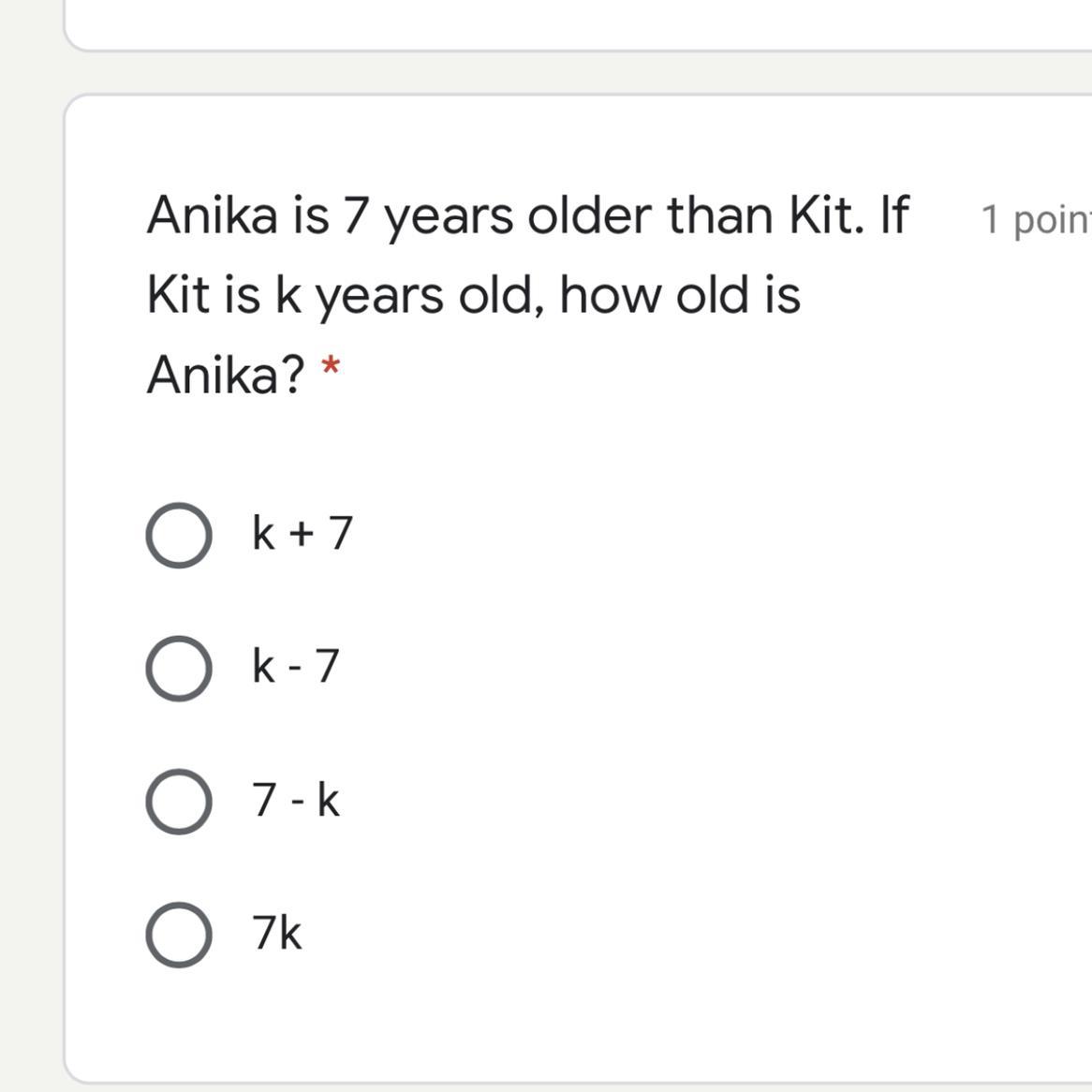Click the 'k + 7' answer label text
The width and height of the screenshot is (1092, 1092).
[302, 534]
